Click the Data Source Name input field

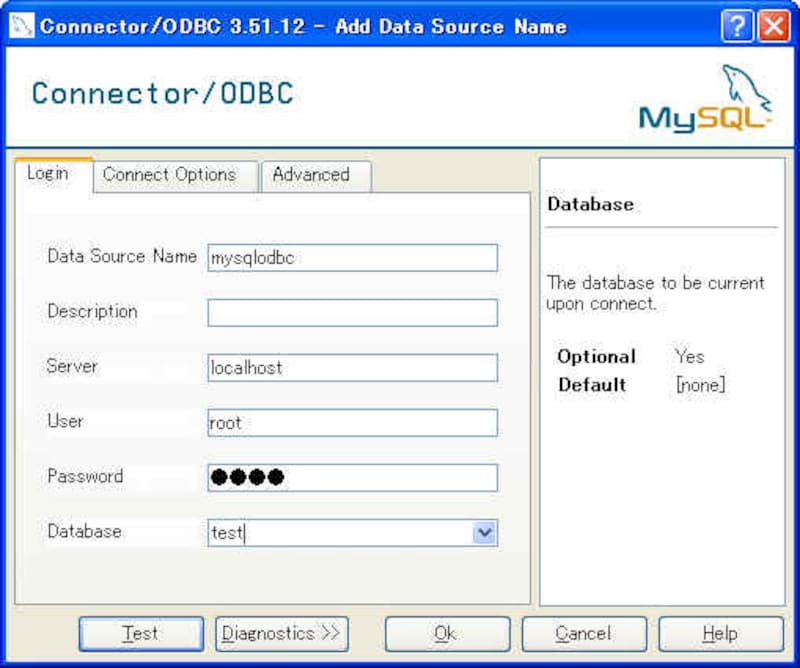click(352, 258)
